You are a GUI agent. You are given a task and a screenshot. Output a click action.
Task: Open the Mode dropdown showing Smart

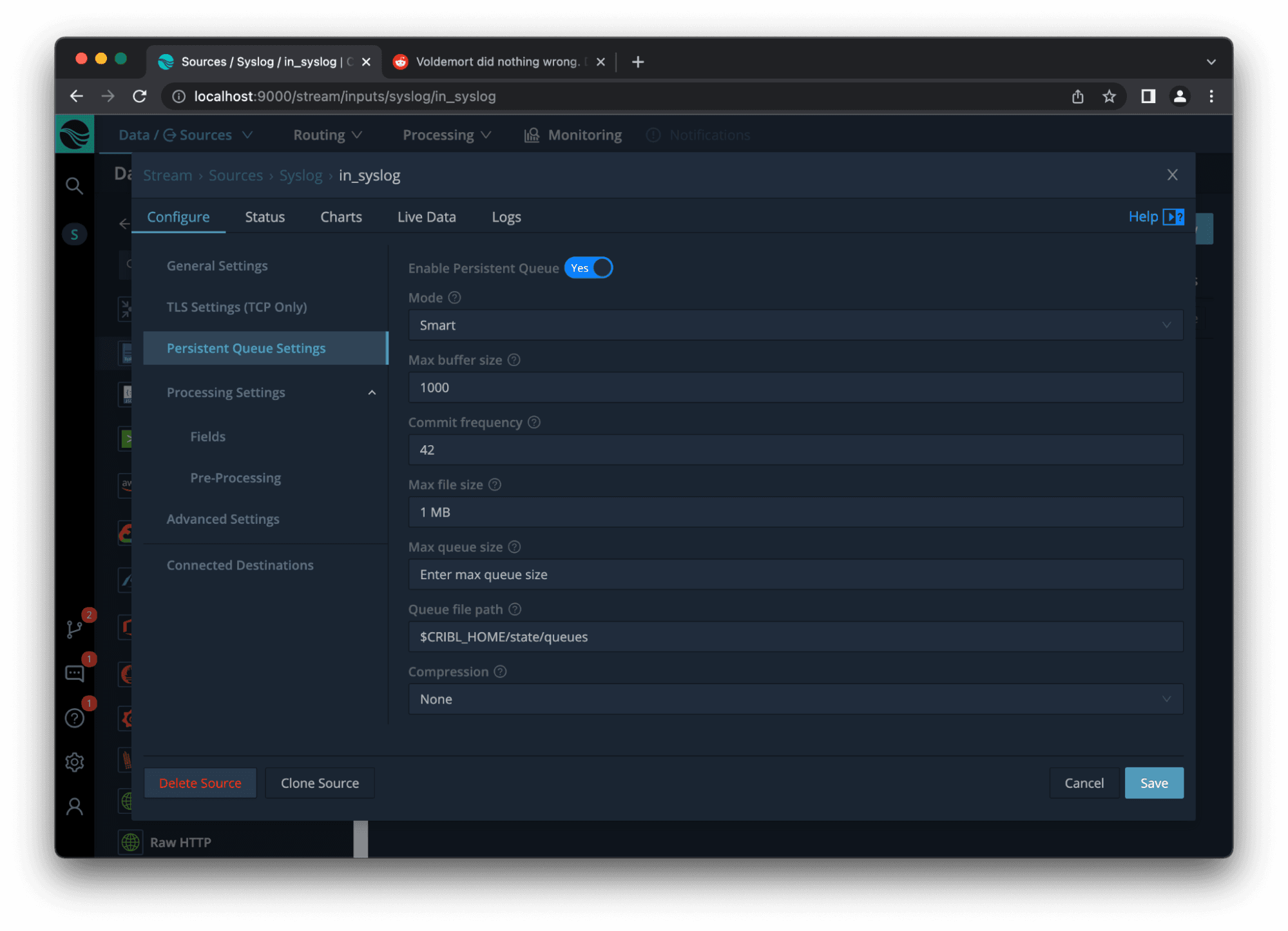(x=795, y=325)
